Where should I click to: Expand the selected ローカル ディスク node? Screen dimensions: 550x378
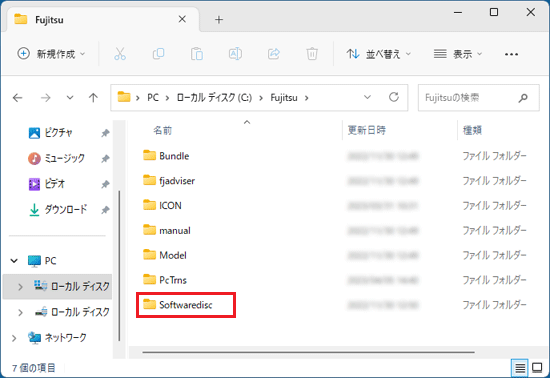click(x=20, y=287)
